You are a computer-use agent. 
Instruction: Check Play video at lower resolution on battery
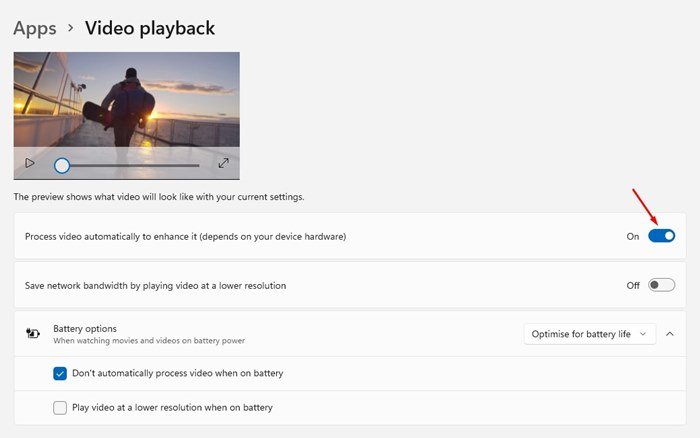point(60,408)
